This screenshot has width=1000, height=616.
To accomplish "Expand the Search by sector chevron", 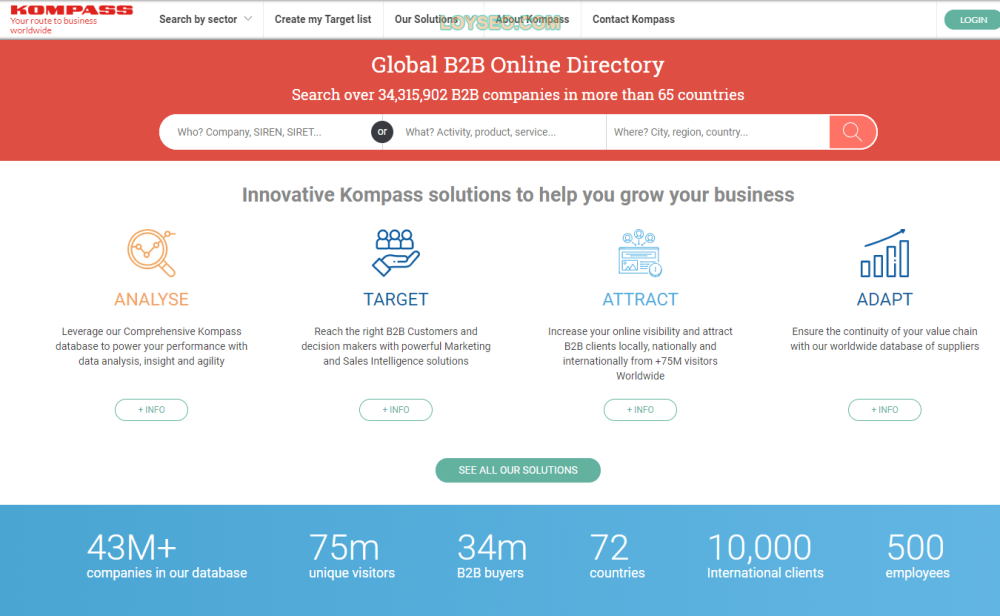I will [248, 19].
